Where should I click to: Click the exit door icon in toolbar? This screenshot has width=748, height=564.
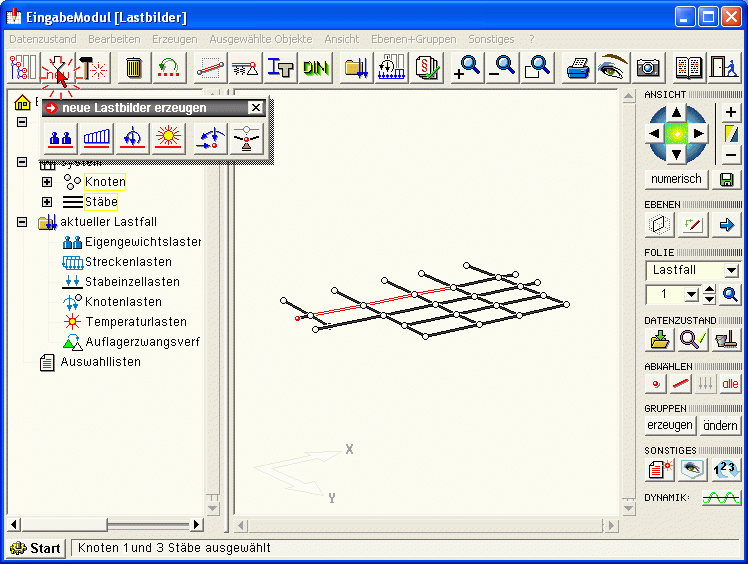(x=720, y=68)
